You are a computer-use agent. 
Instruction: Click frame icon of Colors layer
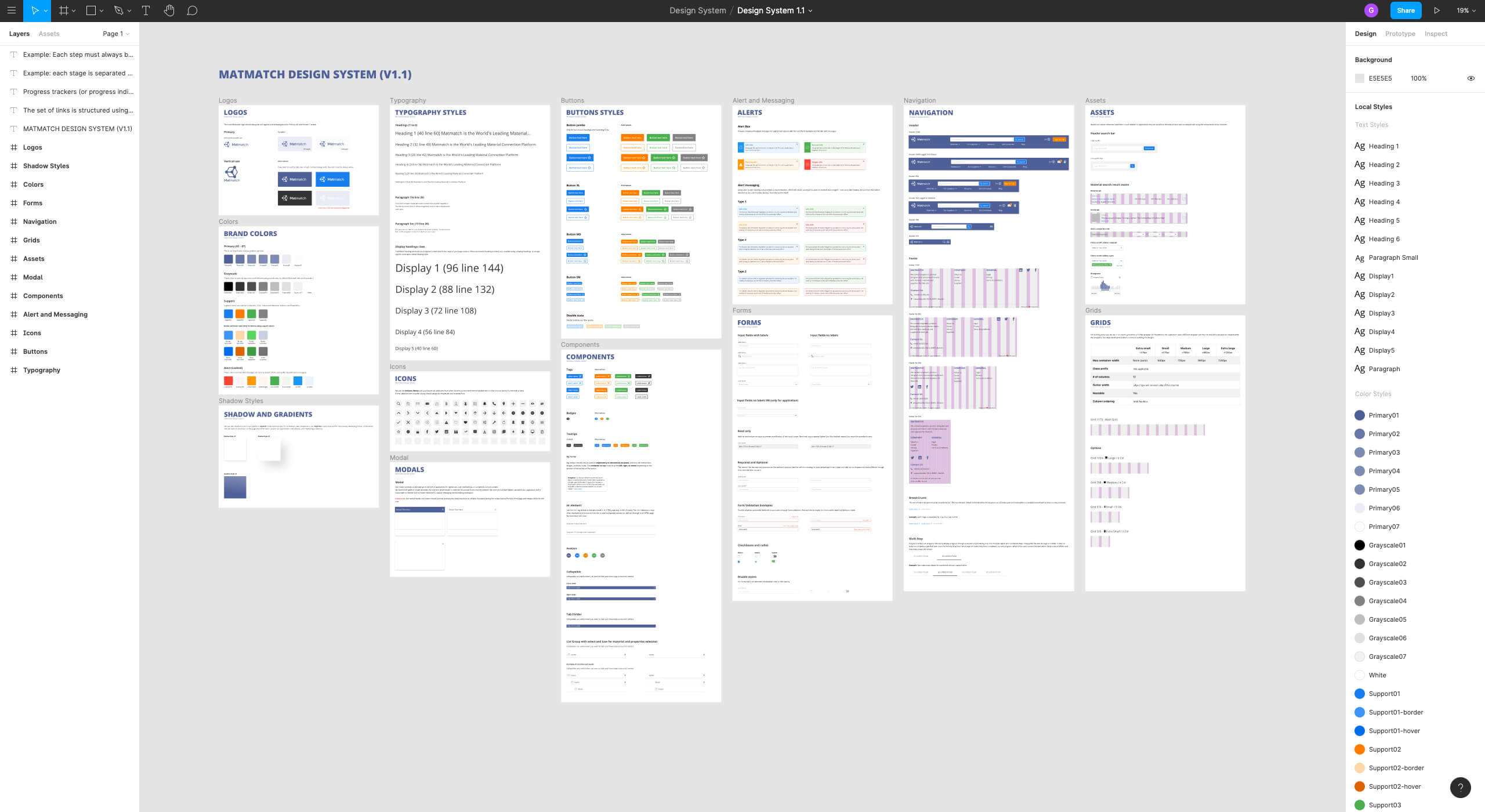click(x=14, y=184)
